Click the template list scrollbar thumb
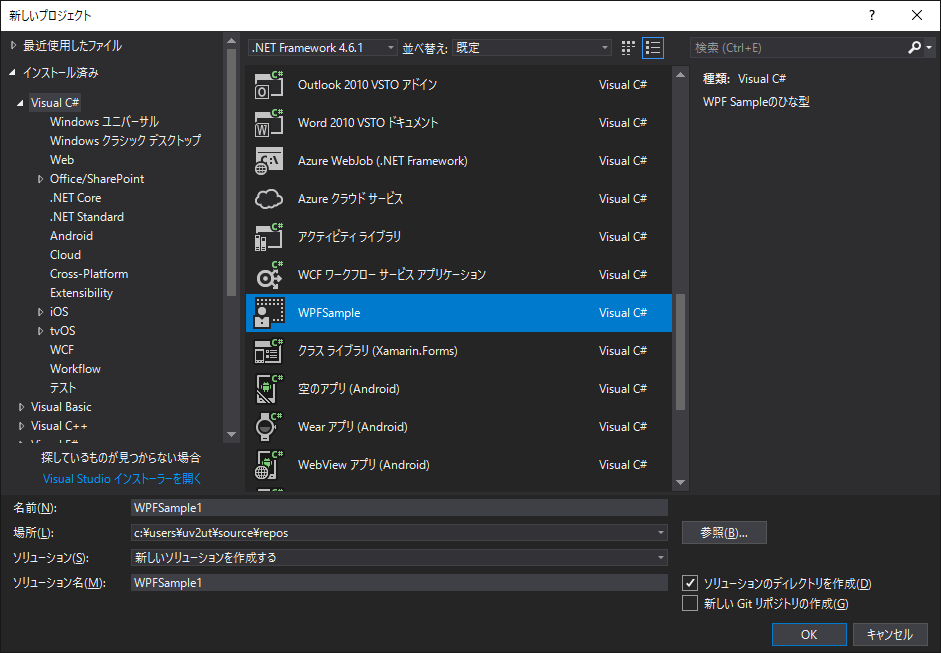The height and width of the screenshot is (653, 941). pos(680,352)
